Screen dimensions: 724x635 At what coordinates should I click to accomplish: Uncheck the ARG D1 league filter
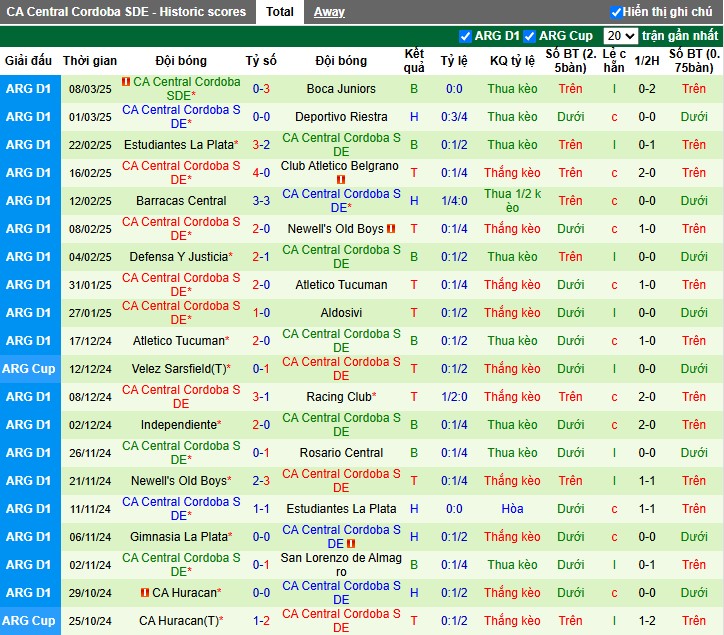click(x=465, y=36)
